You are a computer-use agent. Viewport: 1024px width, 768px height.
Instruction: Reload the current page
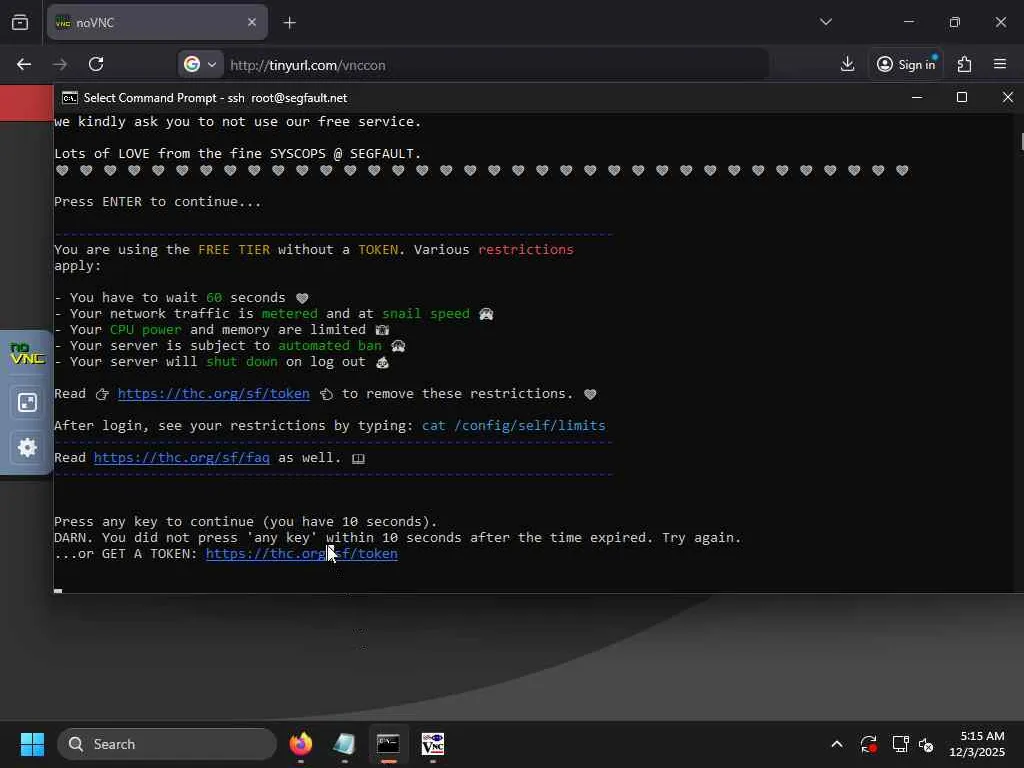(96, 64)
